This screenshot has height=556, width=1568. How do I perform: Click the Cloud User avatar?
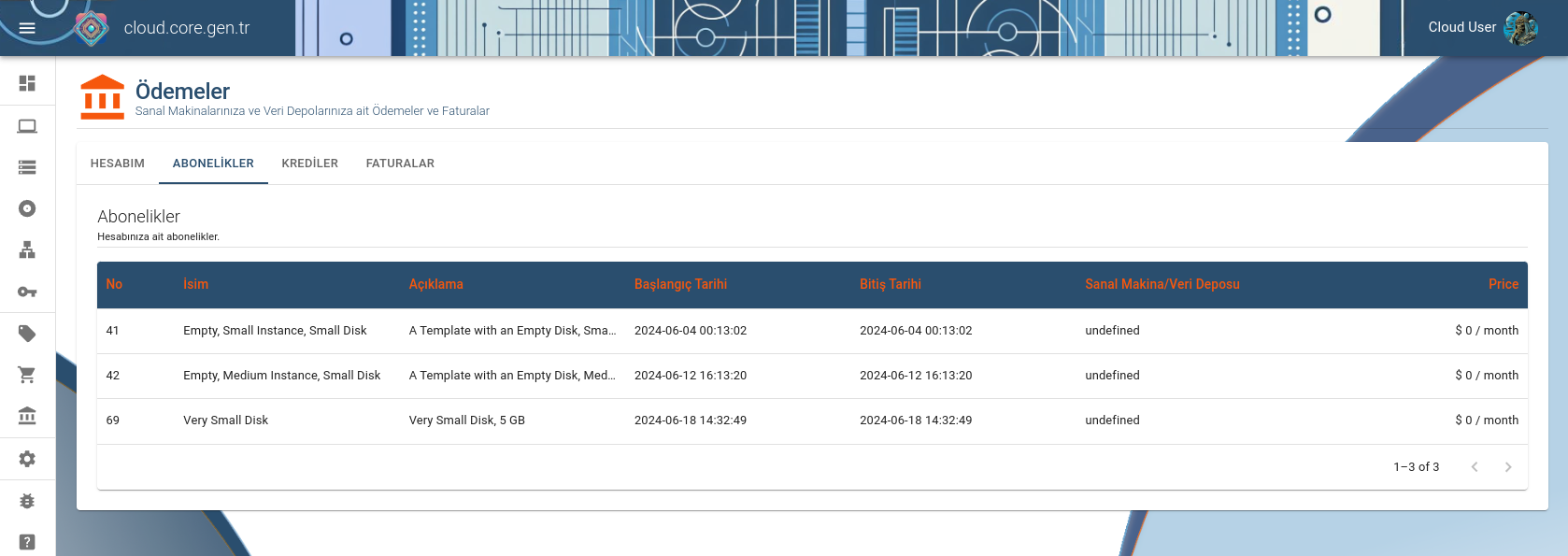[1520, 28]
